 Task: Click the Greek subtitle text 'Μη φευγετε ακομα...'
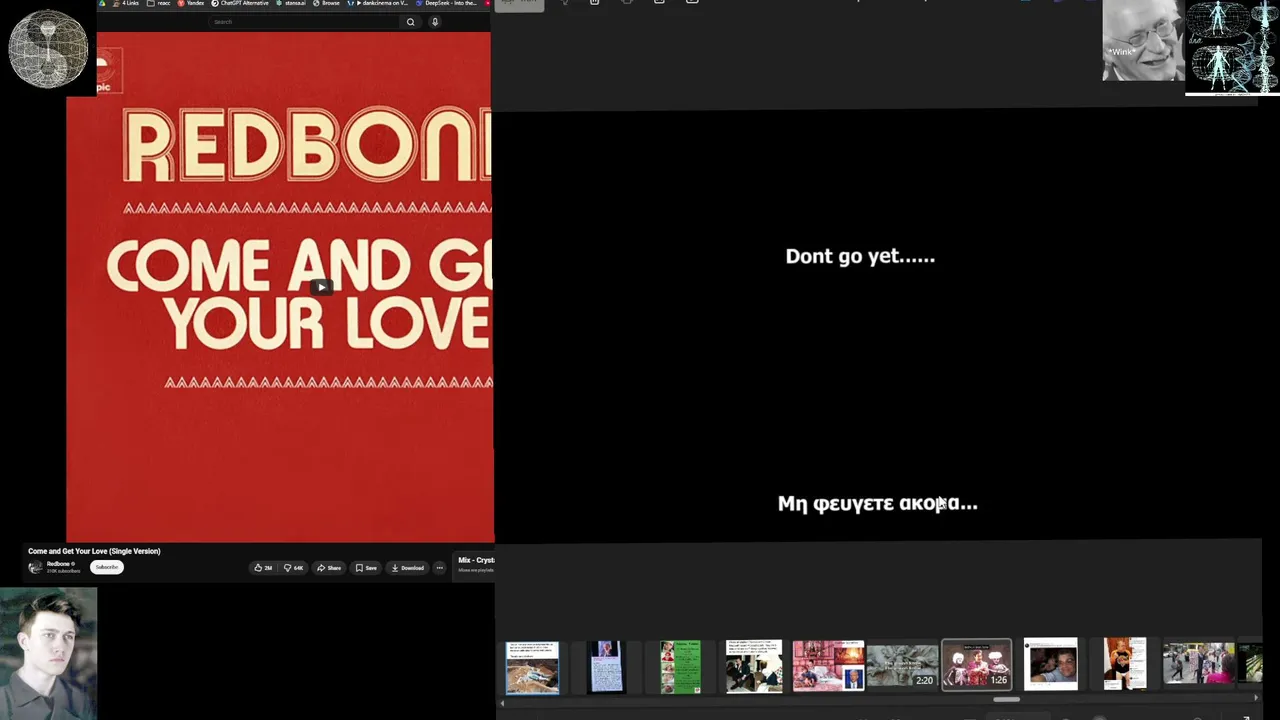point(878,504)
